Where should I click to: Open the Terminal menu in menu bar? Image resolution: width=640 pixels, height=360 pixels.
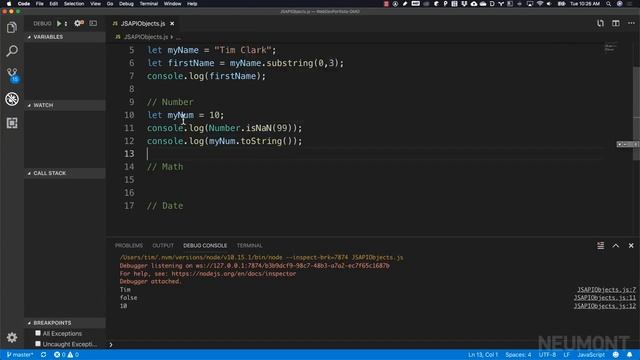(x=149, y=4)
